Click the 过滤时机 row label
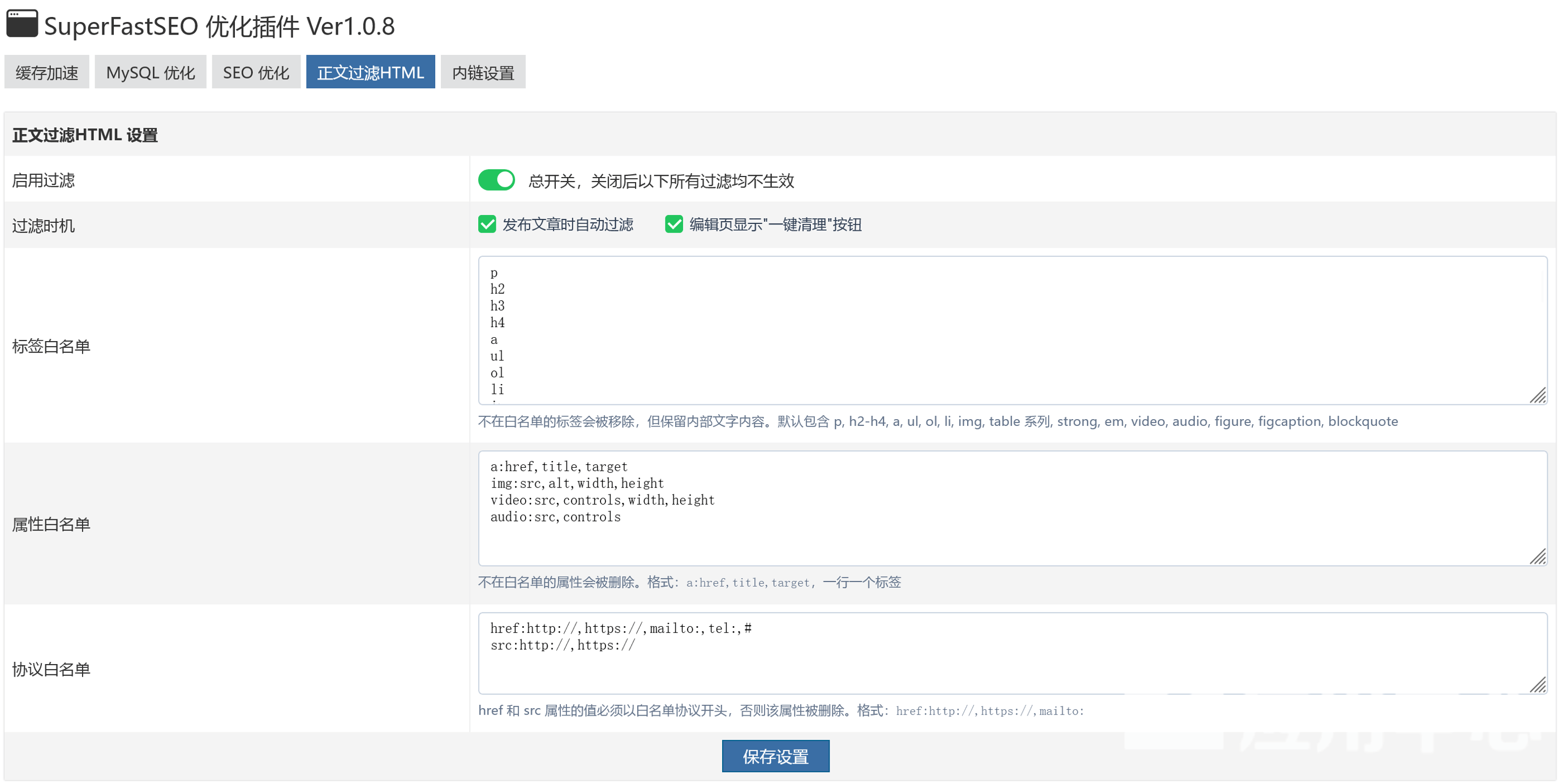Screen dimensions: 1558x784 point(44,226)
